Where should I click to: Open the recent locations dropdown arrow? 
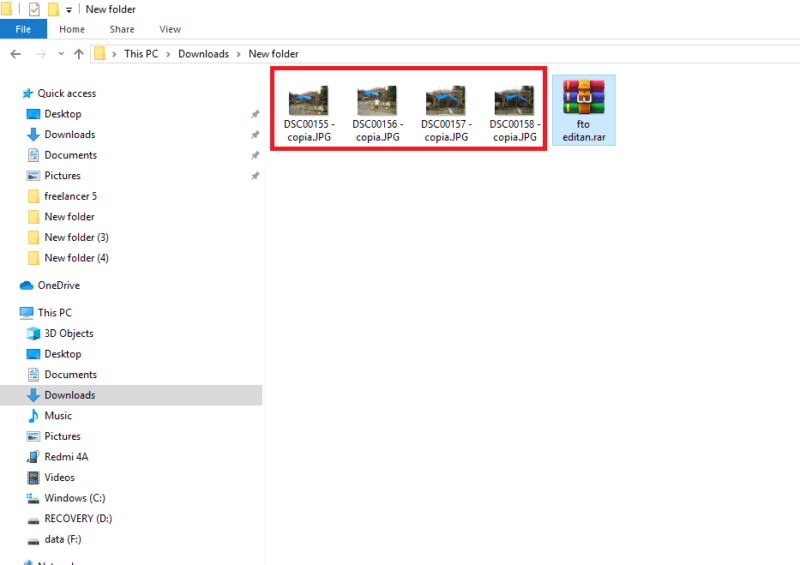point(61,54)
